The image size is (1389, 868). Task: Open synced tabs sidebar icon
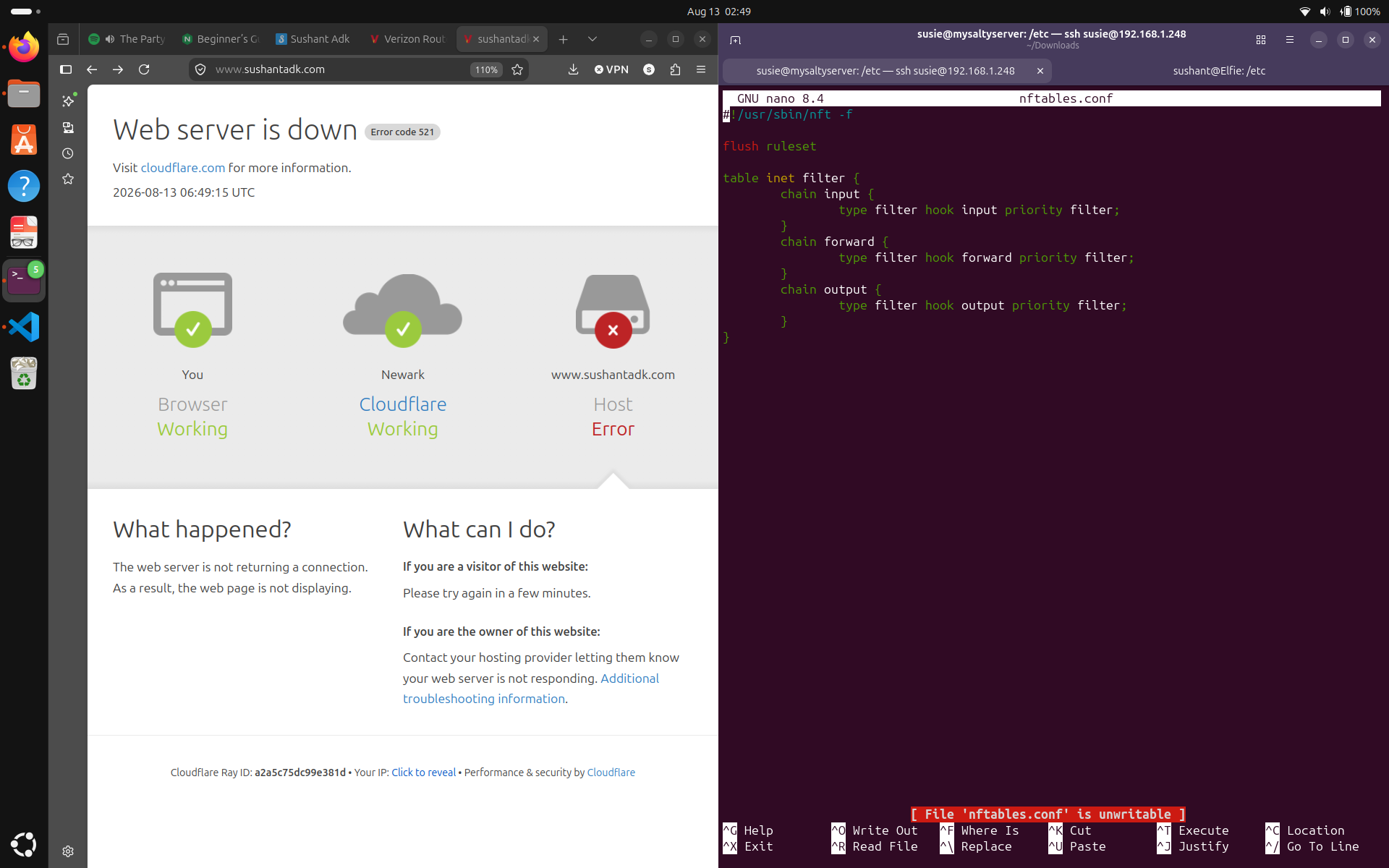(68, 127)
